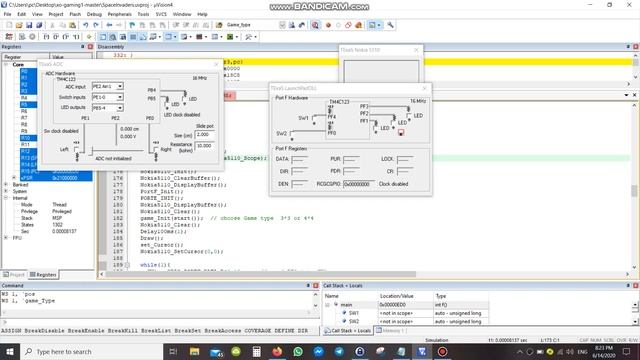Image resolution: width=640 pixels, height=360 pixels.
Task: Toggle the Right switch in the ADC window
Action: 156,150
